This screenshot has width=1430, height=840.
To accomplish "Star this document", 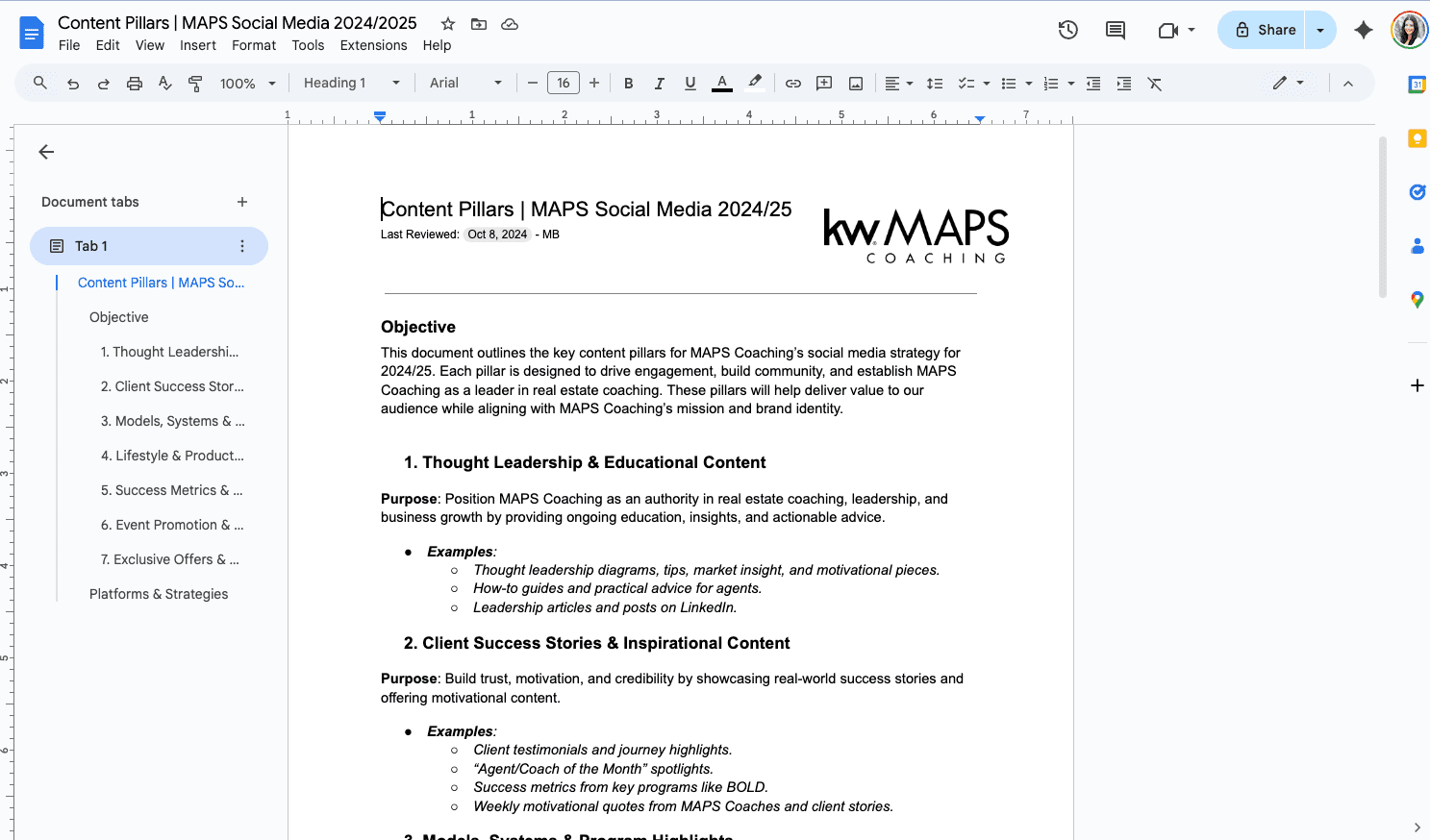I will (x=448, y=24).
